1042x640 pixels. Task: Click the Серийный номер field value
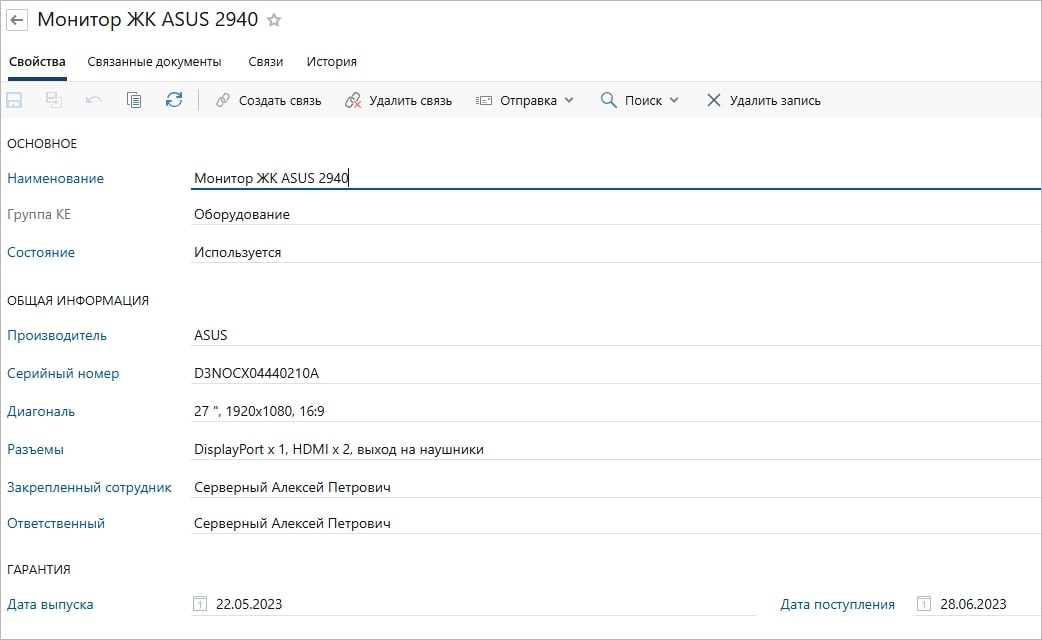click(x=256, y=373)
